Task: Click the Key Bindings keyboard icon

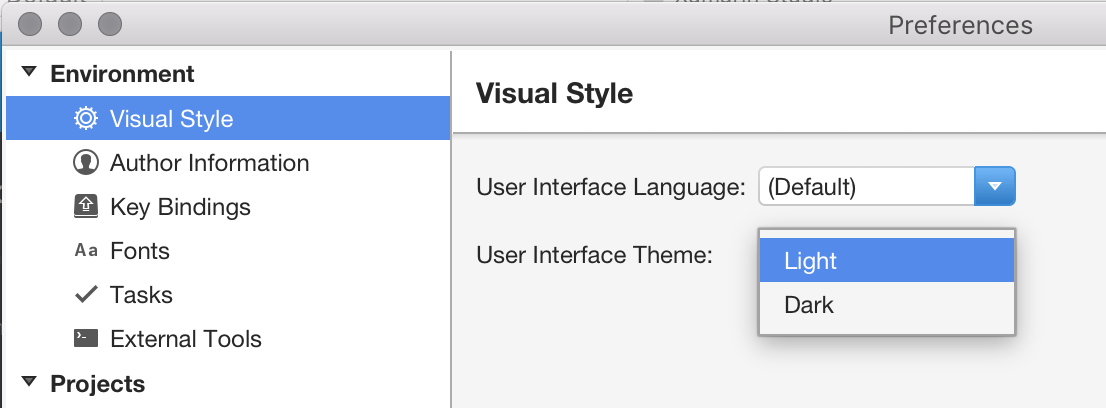Action: pyautogui.click(x=86, y=207)
